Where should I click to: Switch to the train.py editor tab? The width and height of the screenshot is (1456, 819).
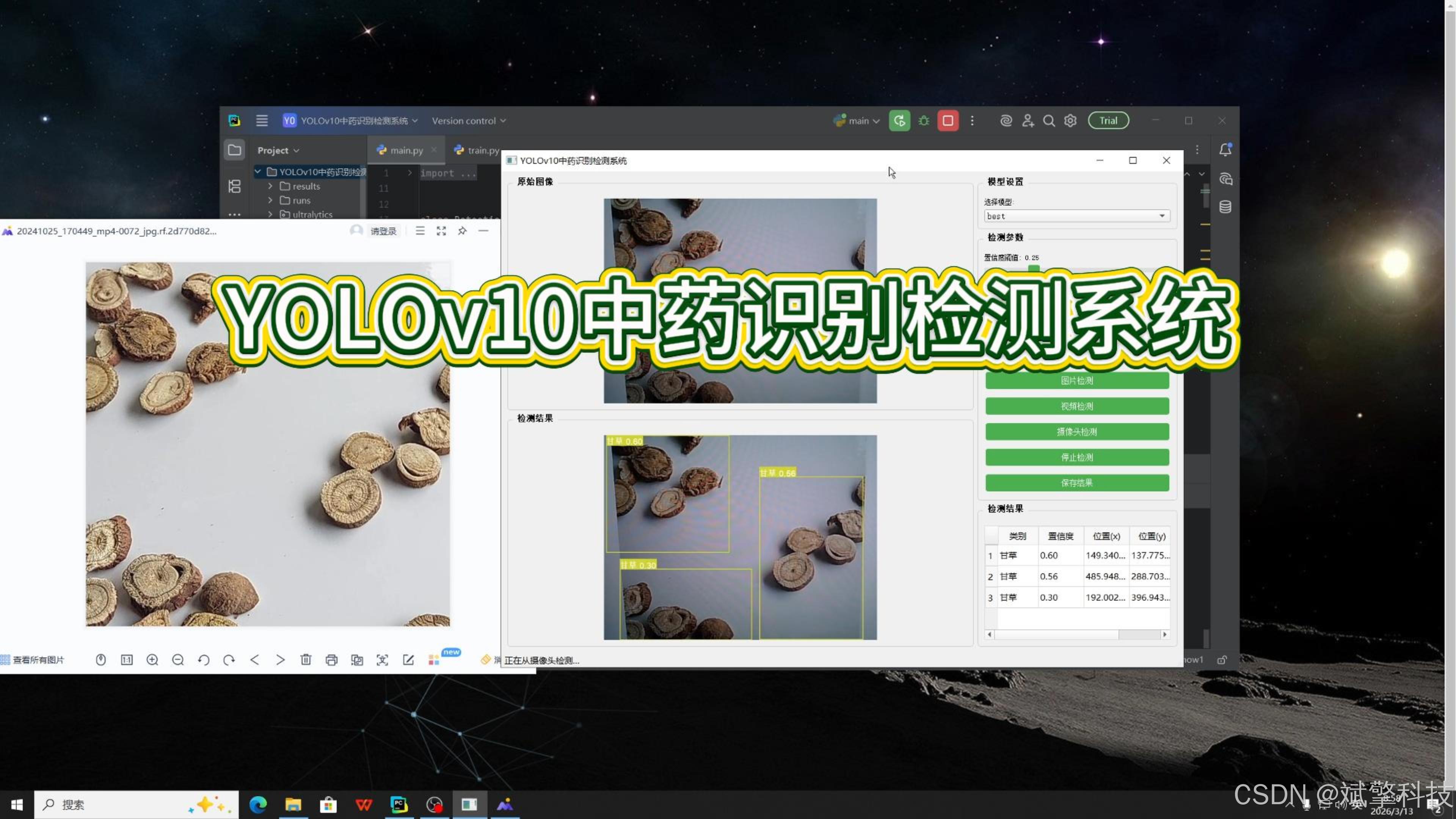(x=482, y=151)
